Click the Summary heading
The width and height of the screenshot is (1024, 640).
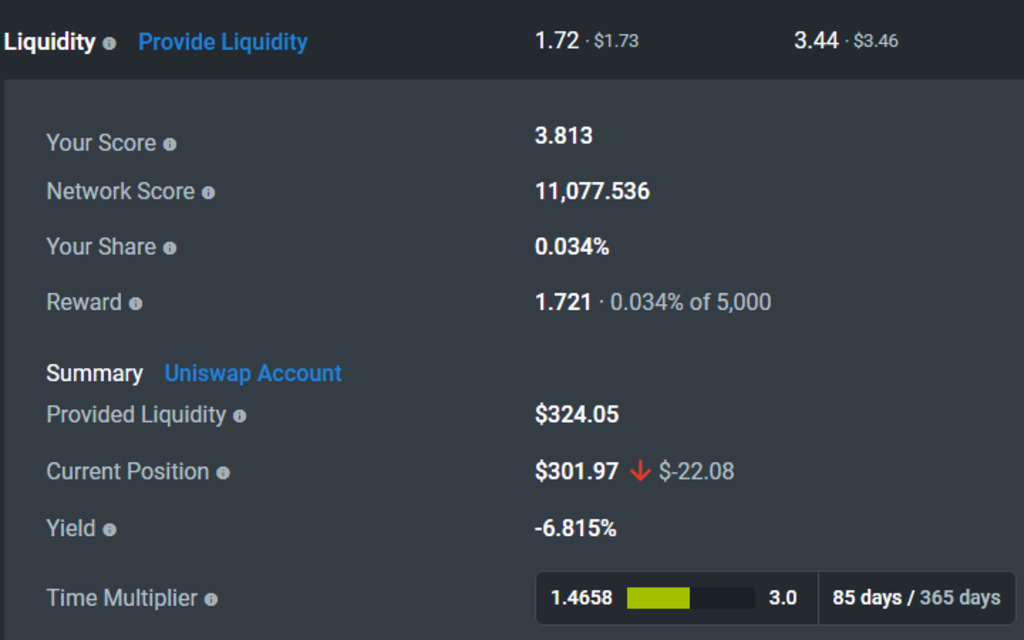click(94, 373)
